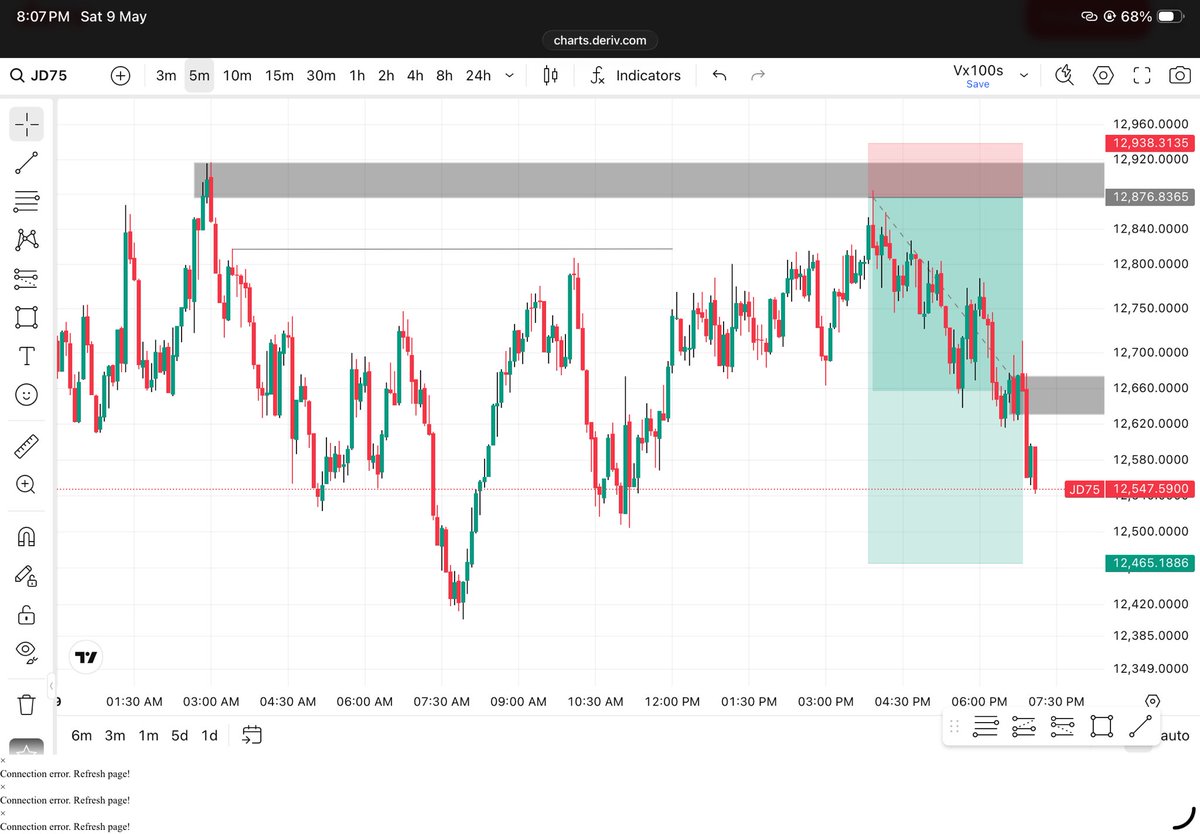Open the emoji icons tool
The width and height of the screenshot is (1200, 834).
tap(27, 395)
